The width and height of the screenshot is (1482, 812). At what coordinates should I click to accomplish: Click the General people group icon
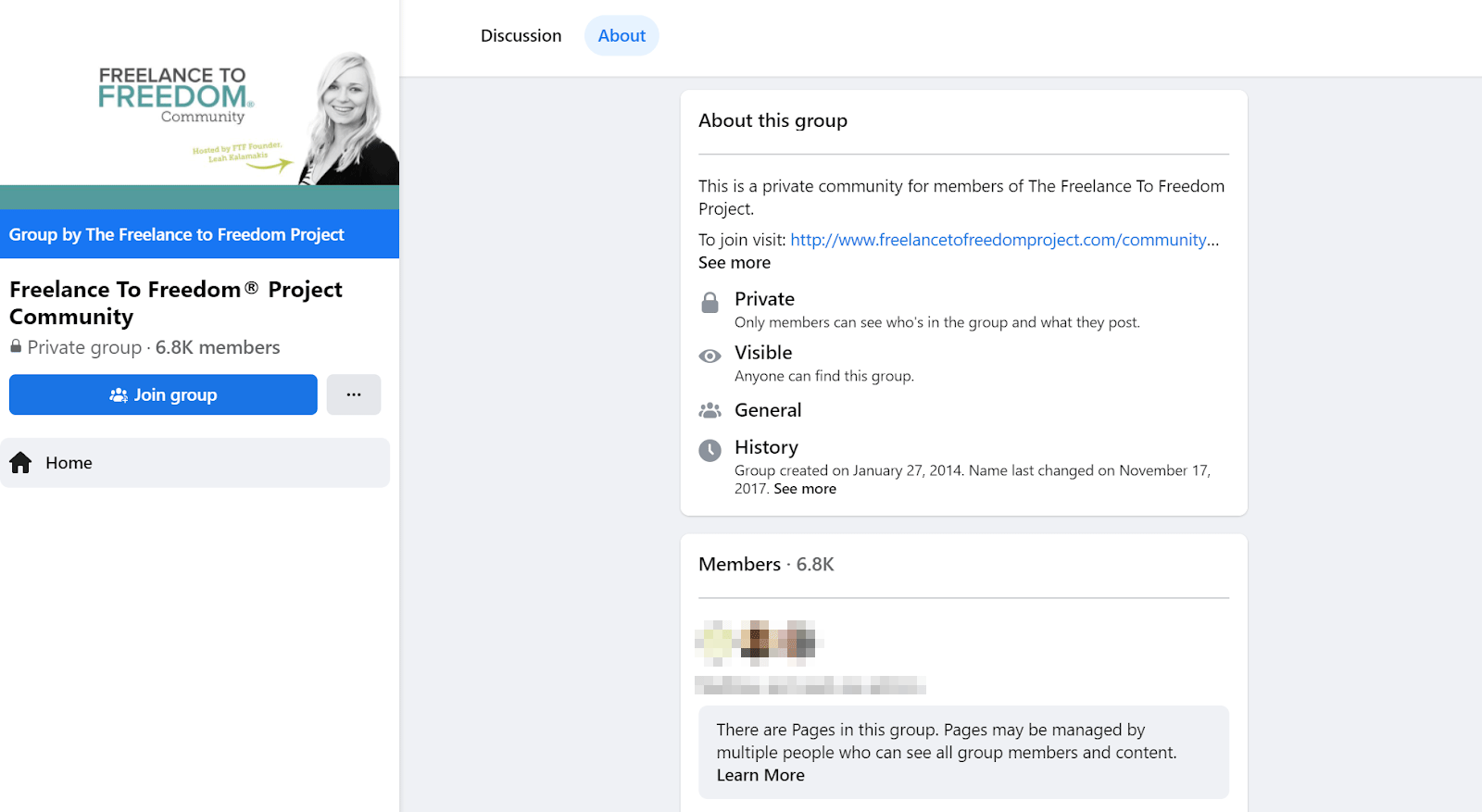tap(710, 410)
